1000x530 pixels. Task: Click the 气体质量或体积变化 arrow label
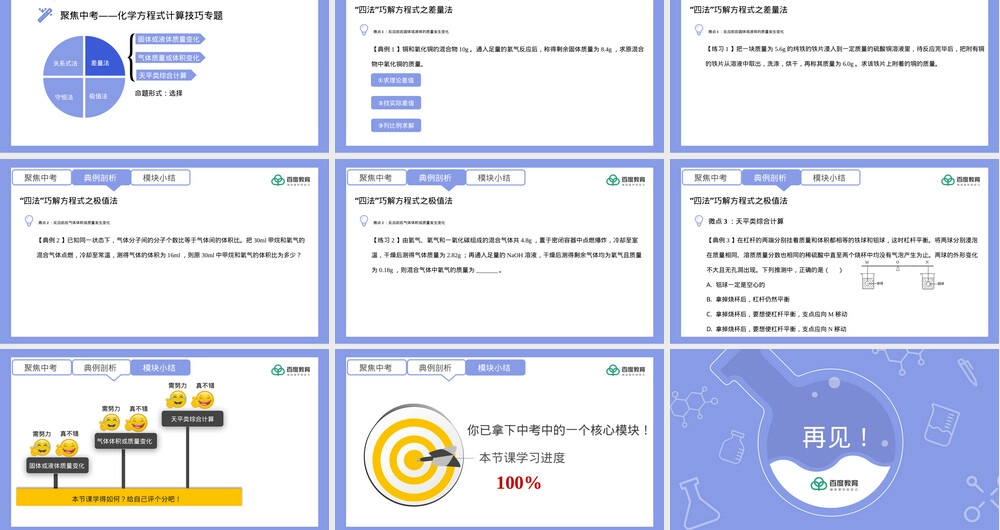170,57
